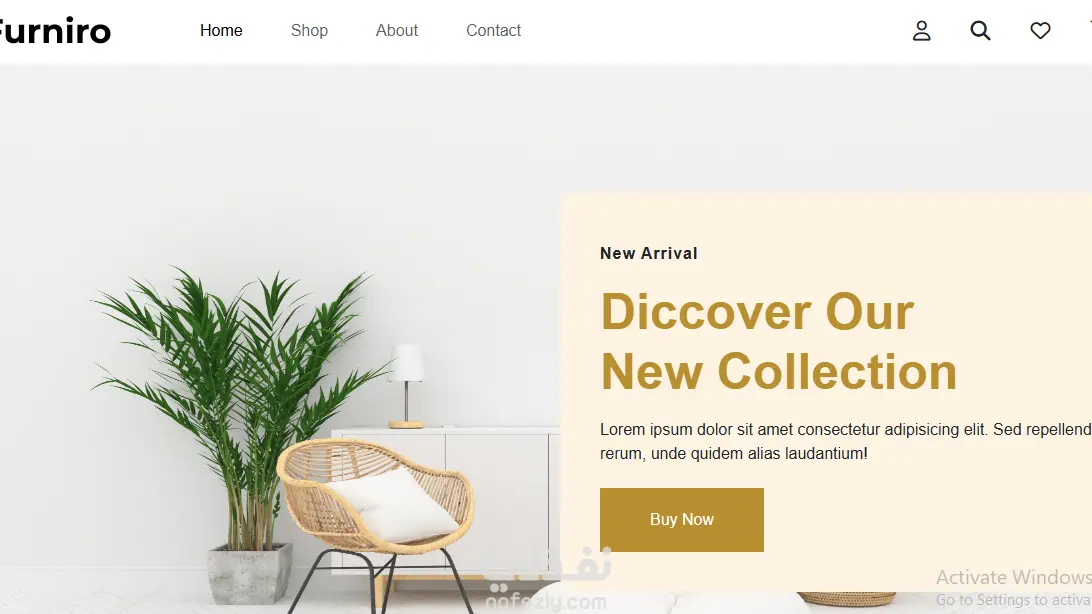Viewport: 1092px width, 614px height.
Task: Click the white table lamp
Action: [406, 386]
